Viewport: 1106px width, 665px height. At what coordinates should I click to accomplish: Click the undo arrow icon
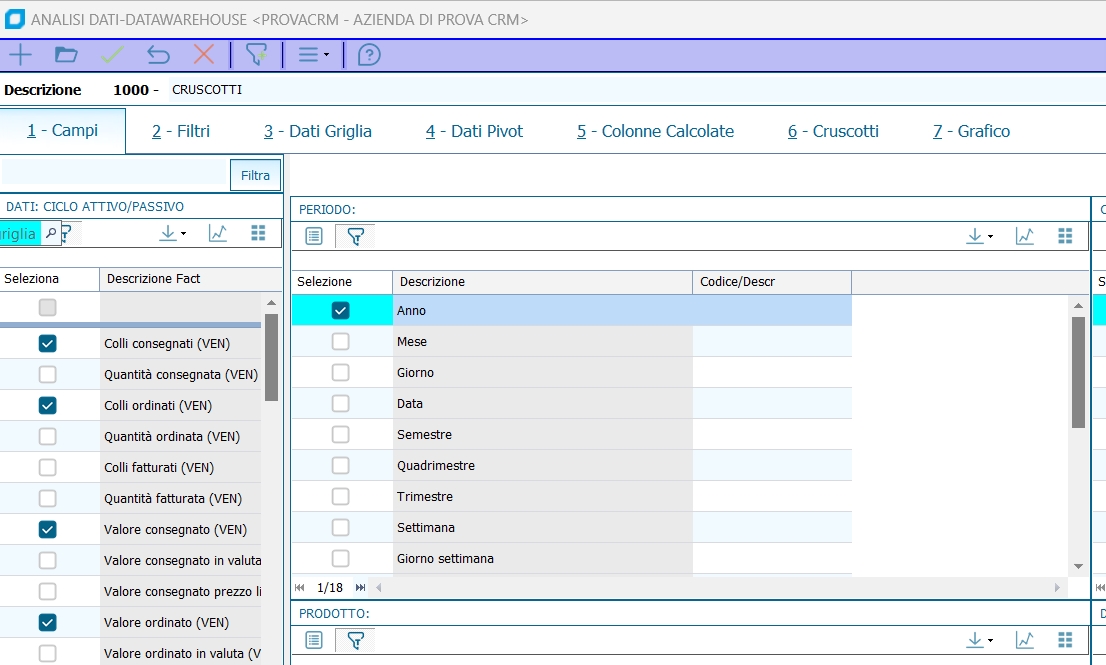[158, 55]
